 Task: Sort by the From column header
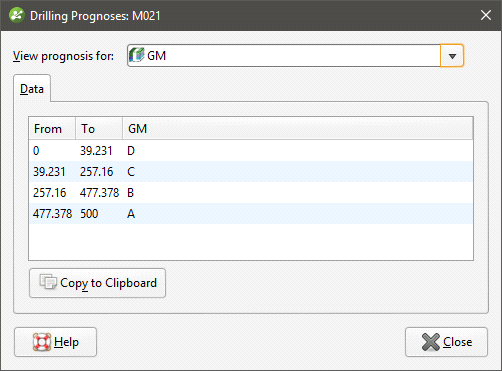(52, 128)
